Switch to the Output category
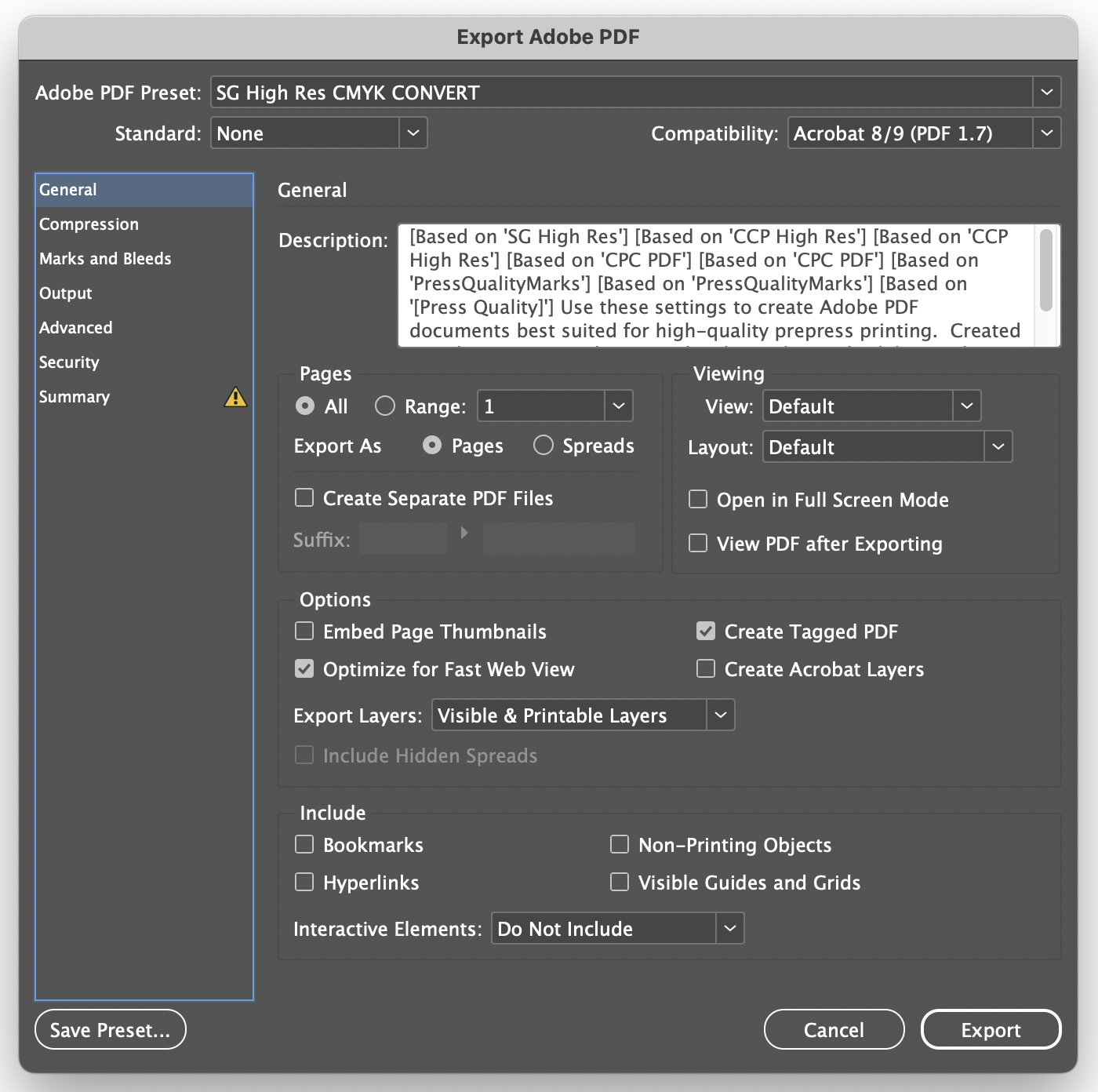 click(144, 293)
